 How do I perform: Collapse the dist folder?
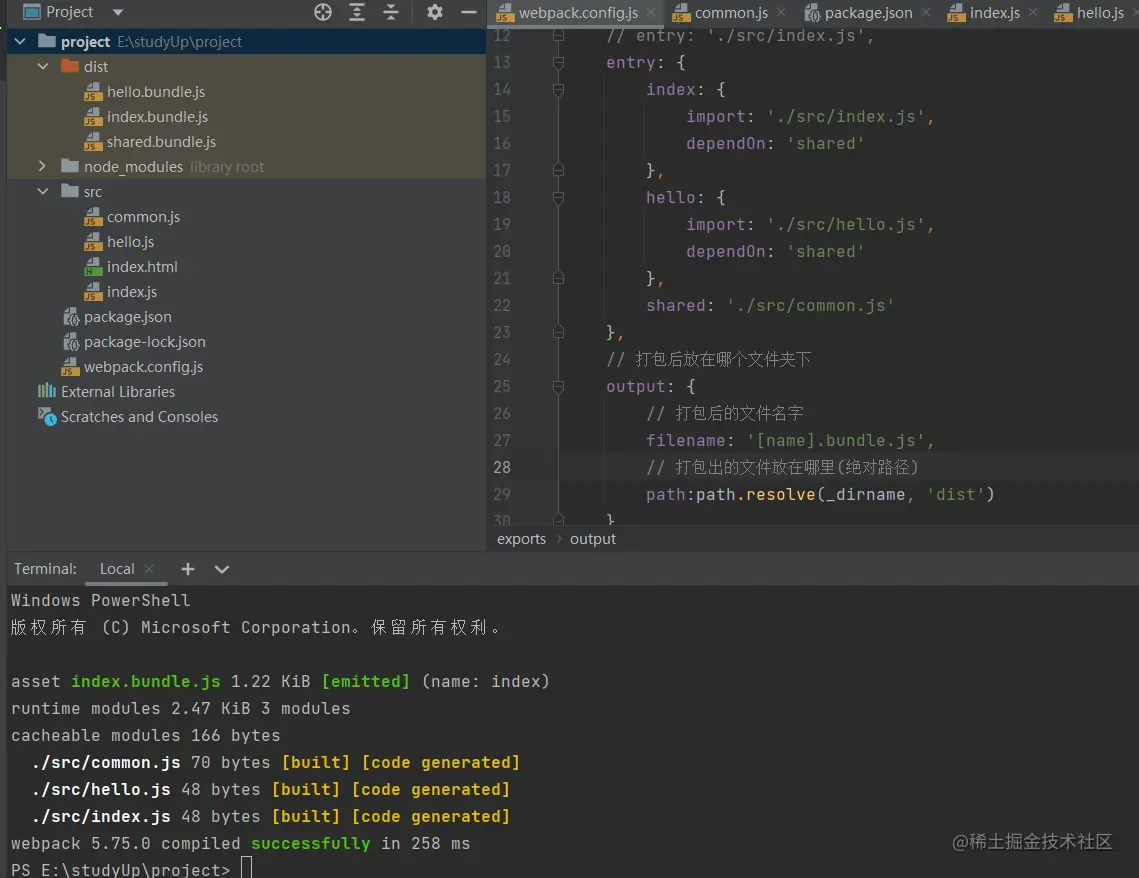[43, 67]
